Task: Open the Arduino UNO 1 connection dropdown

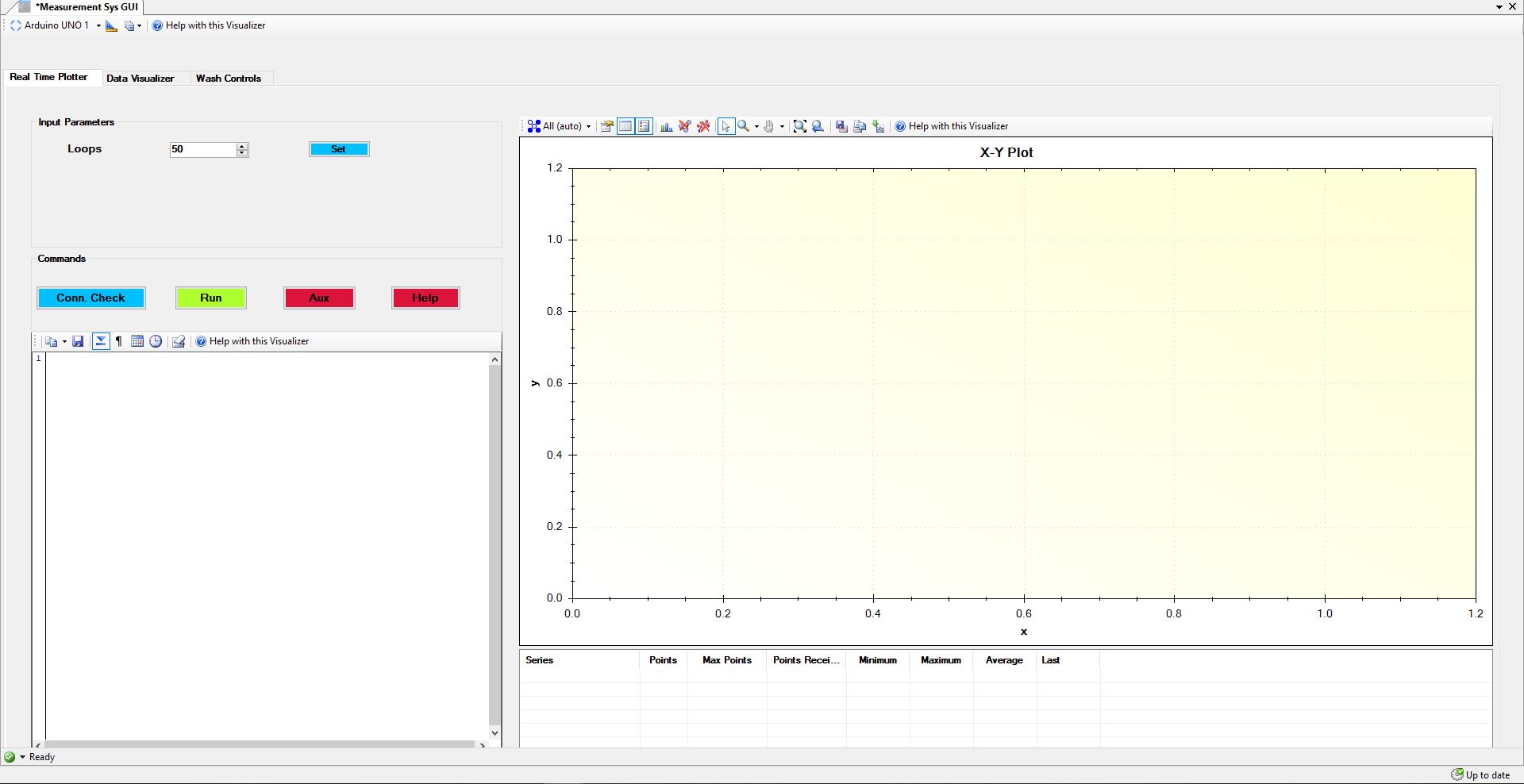Action: point(98,25)
